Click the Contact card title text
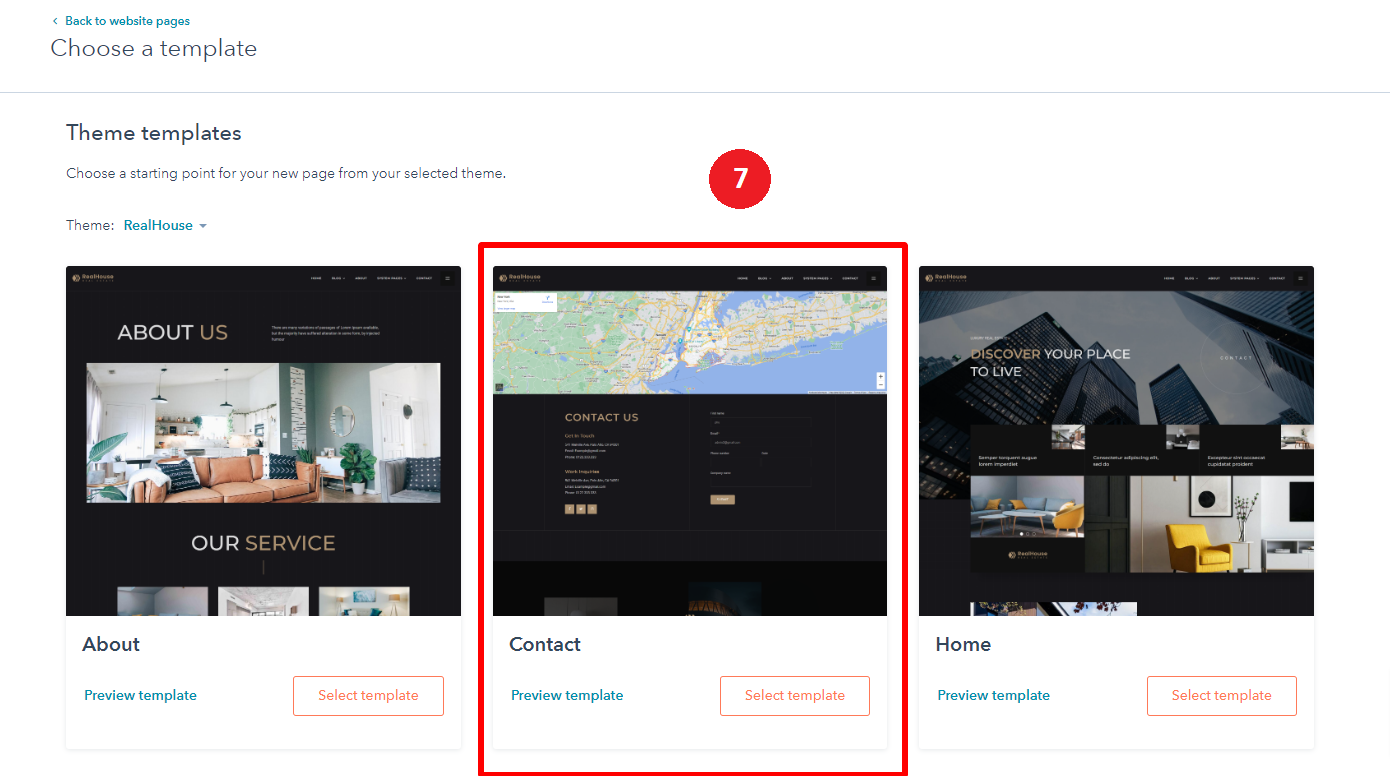Screen dimensions: 1390x776 point(545,645)
